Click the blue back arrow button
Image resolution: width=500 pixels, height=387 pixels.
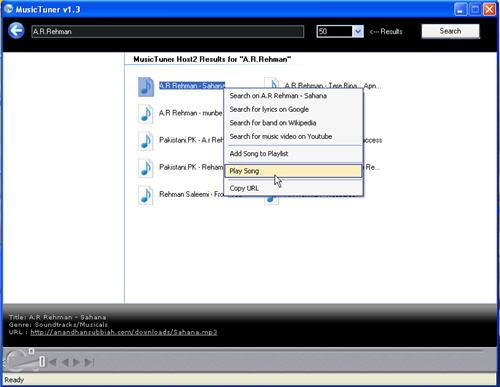(16, 31)
